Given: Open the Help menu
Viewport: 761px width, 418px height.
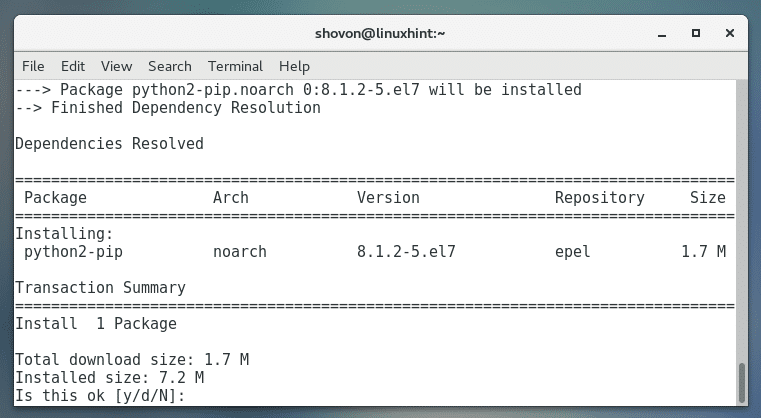Looking at the screenshot, I should tap(294, 66).
